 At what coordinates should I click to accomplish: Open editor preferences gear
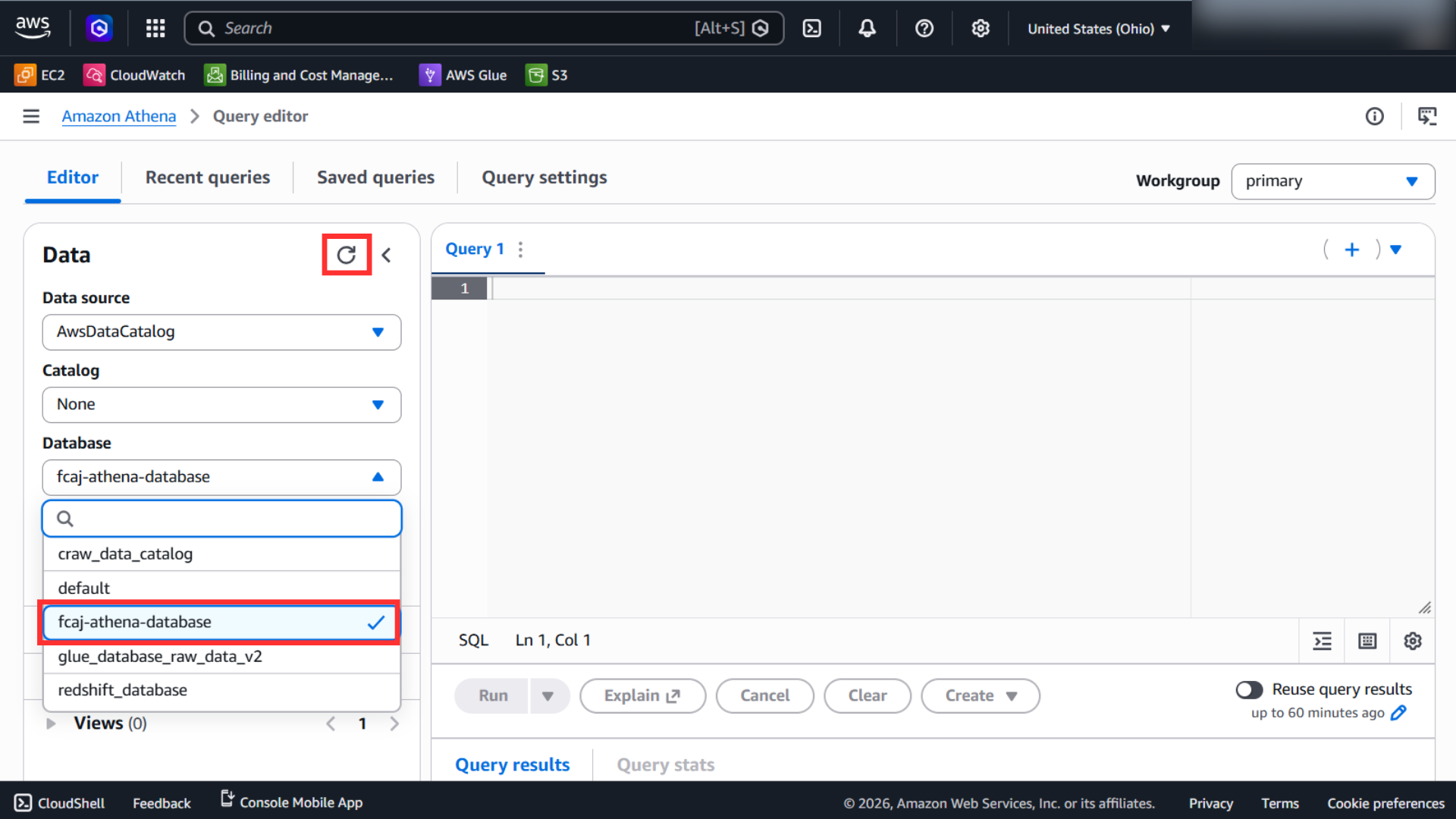1412,641
